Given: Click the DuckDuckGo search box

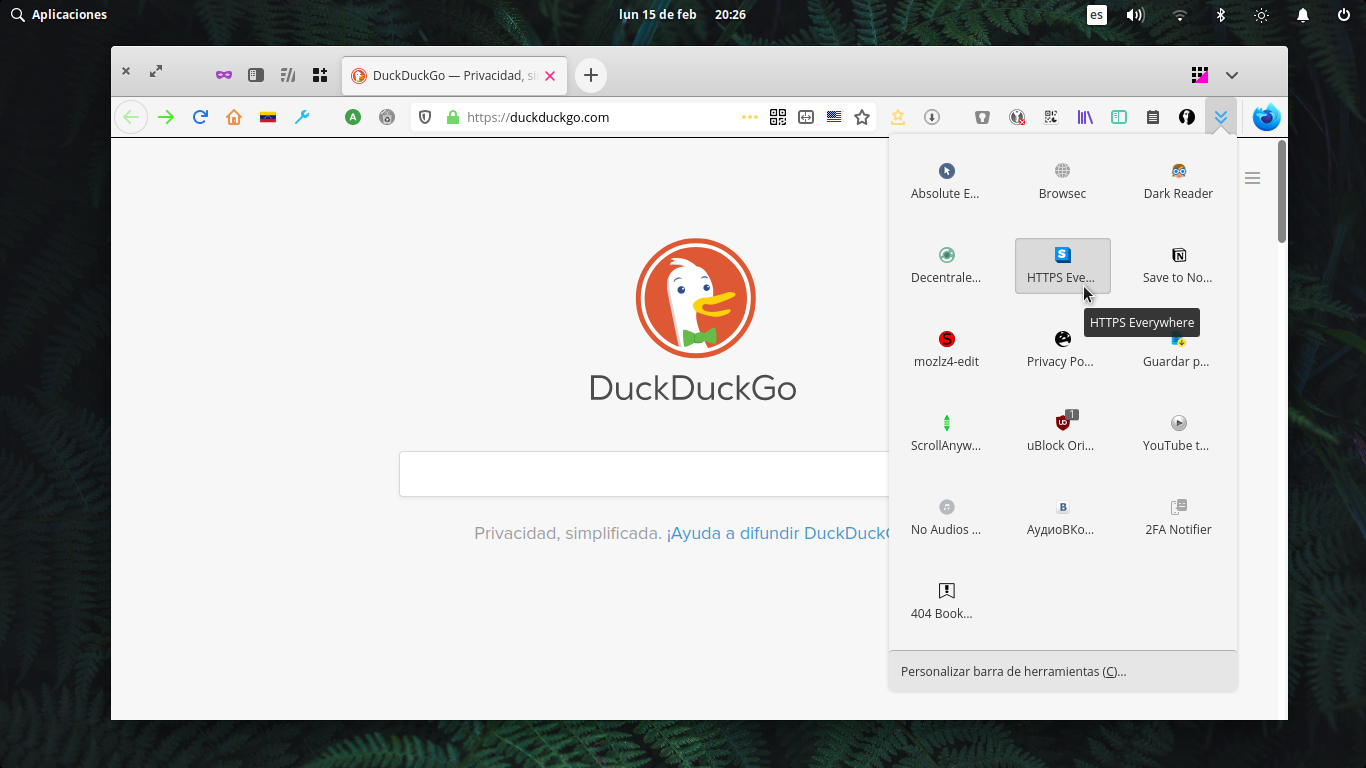Looking at the screenshot, I should [644, 474].
